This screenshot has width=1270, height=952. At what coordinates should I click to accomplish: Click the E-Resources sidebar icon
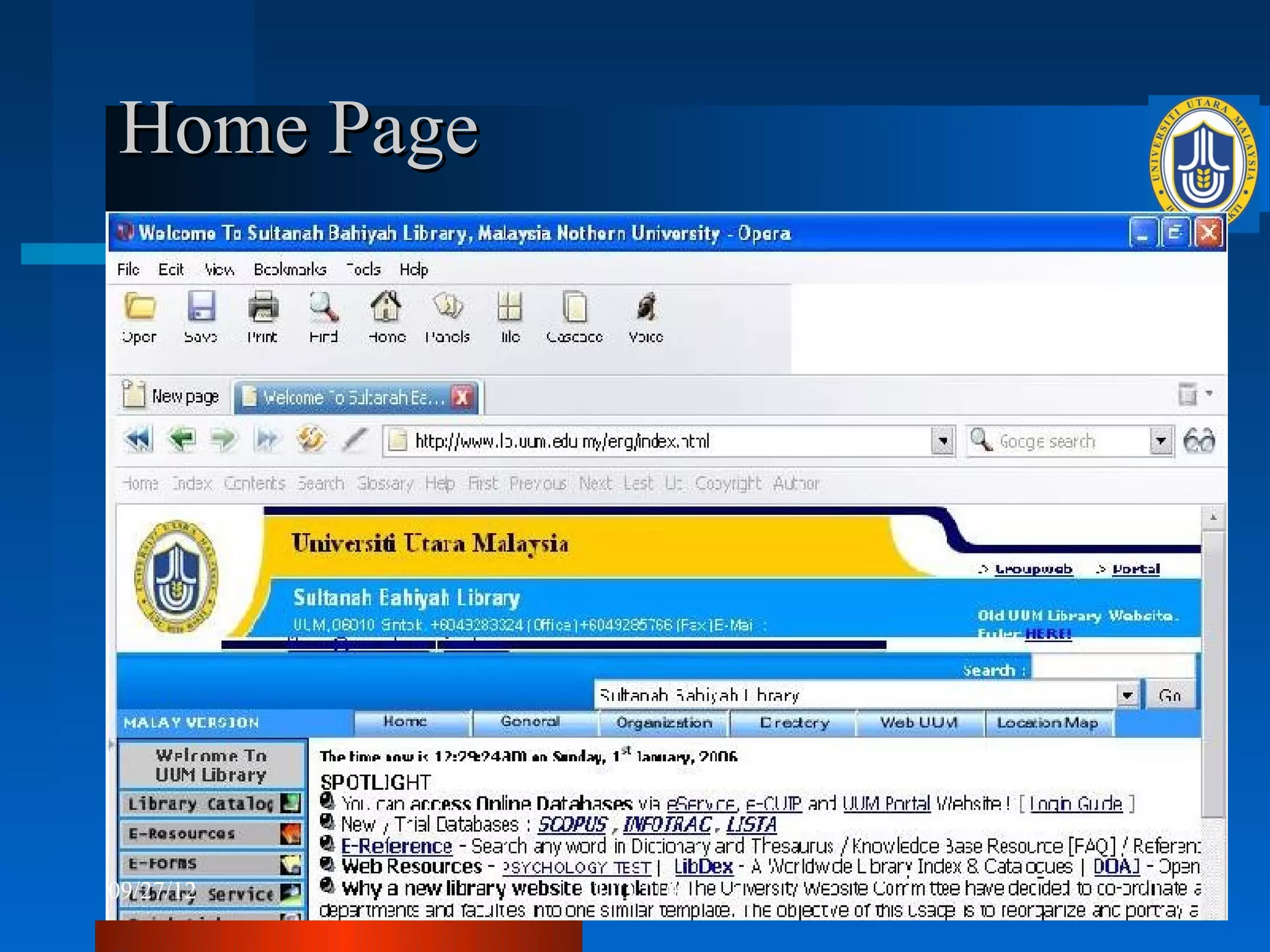click(290, 833)
